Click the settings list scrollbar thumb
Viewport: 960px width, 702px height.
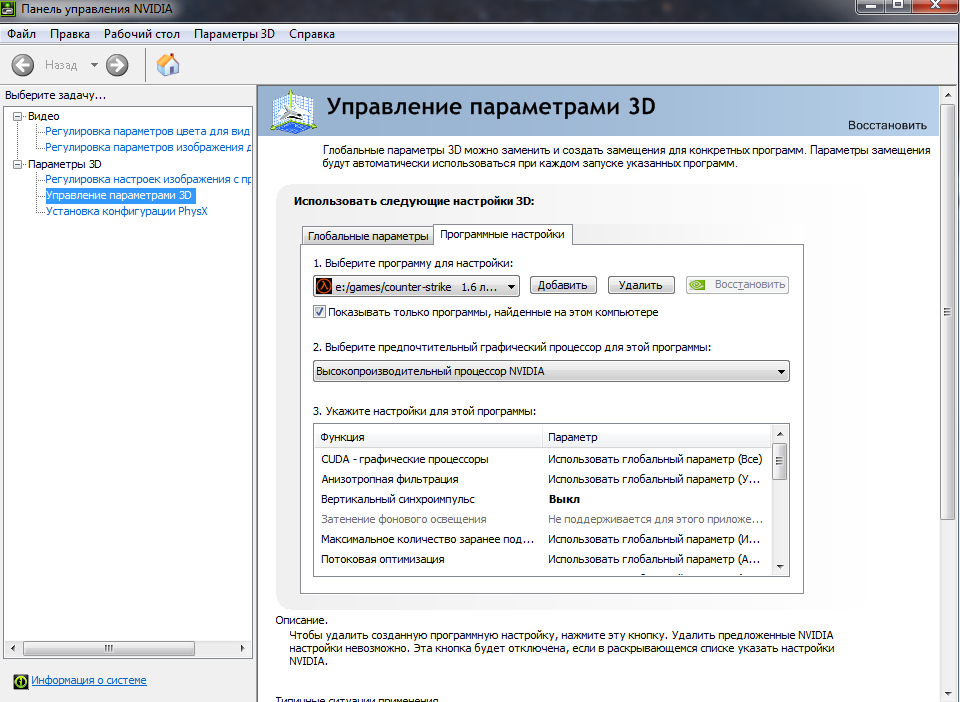(780, 461)
